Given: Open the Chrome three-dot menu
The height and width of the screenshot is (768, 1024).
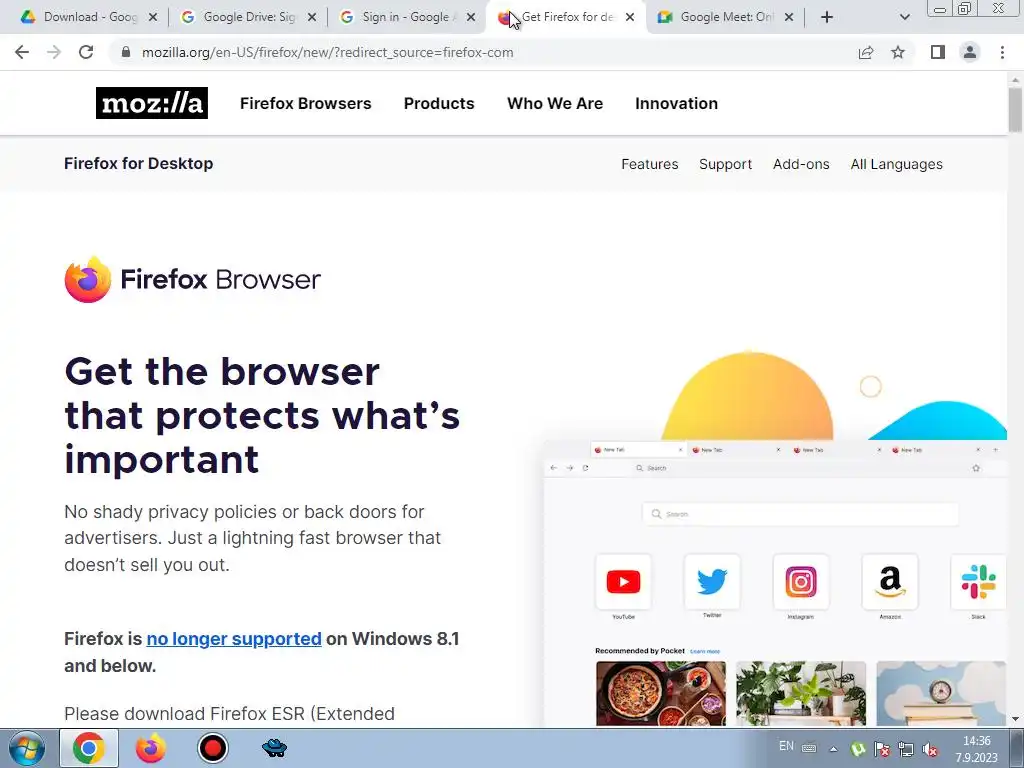Looking at the screenshot, I should [1002, 52].
